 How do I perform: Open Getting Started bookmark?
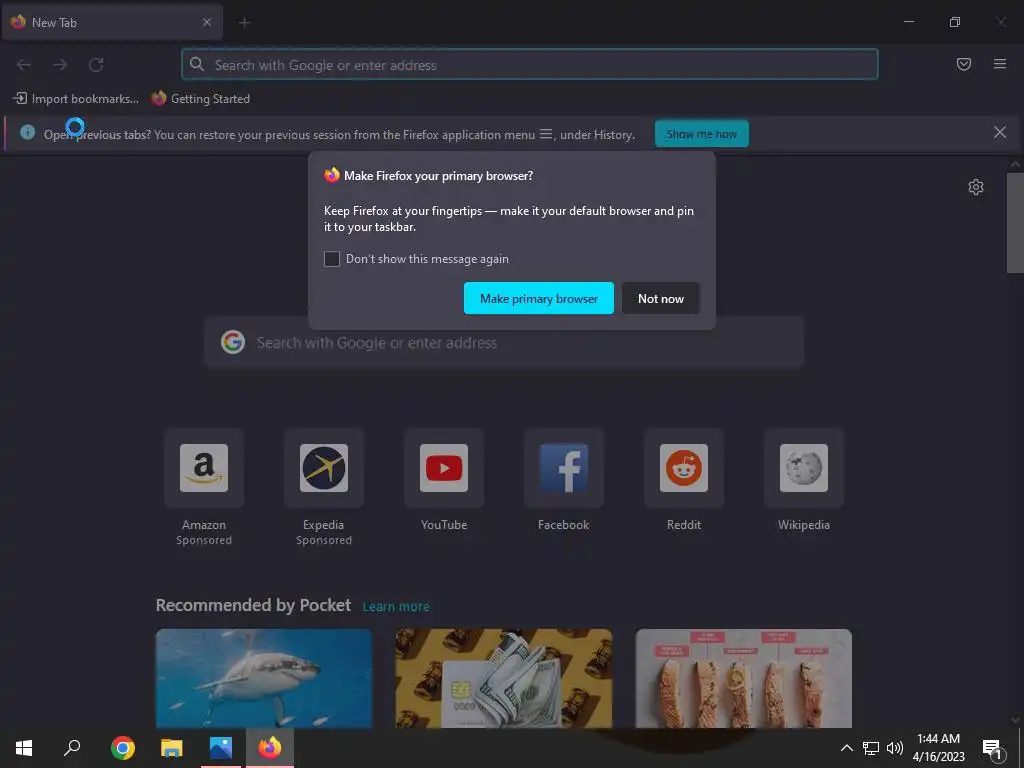tap(201, 99)
